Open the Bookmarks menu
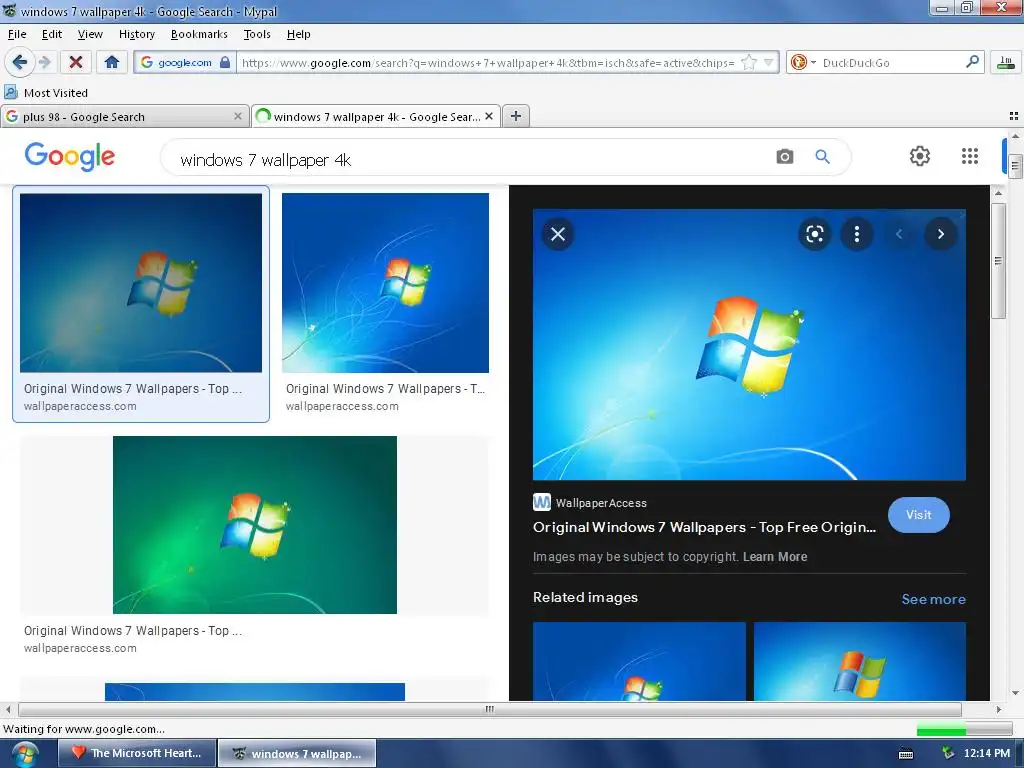 [x=199, y=34]
